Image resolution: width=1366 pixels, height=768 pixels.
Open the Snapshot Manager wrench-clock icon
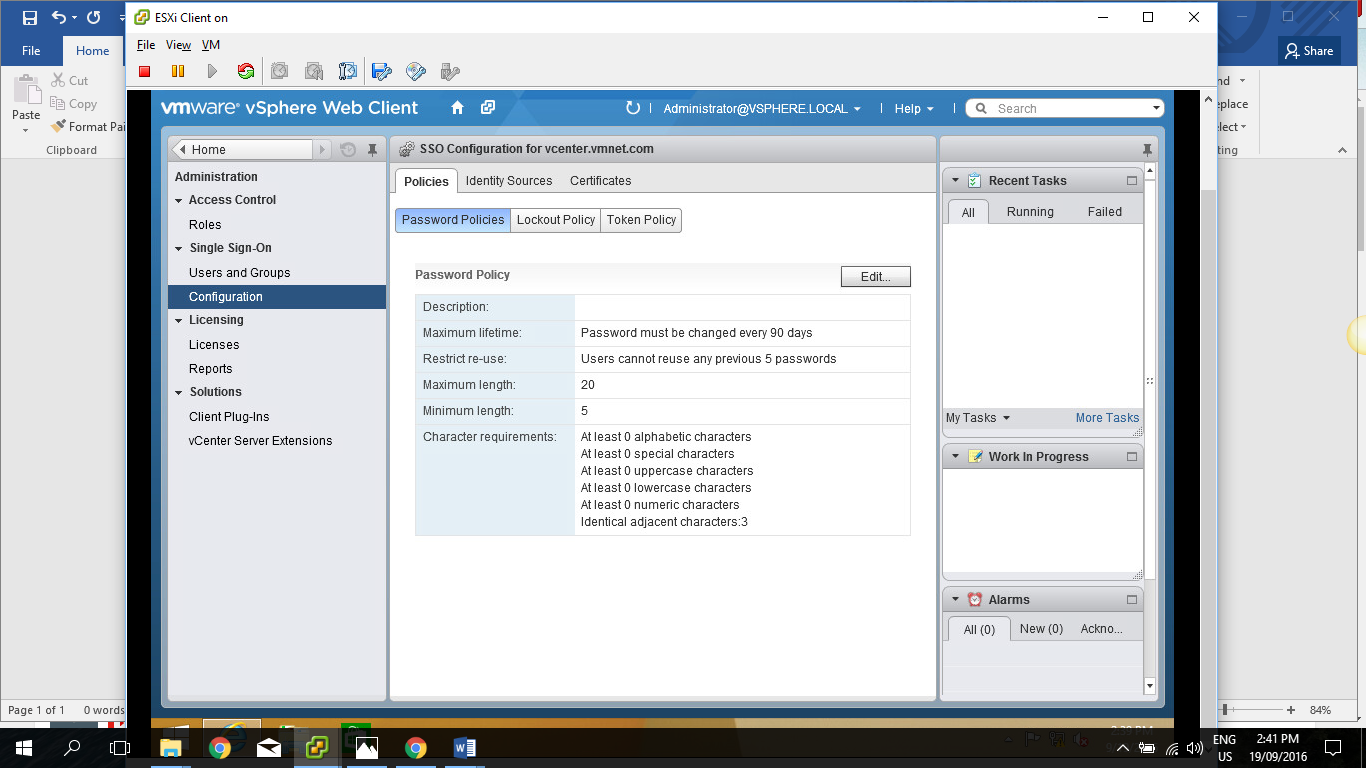(x=348, y=71)
